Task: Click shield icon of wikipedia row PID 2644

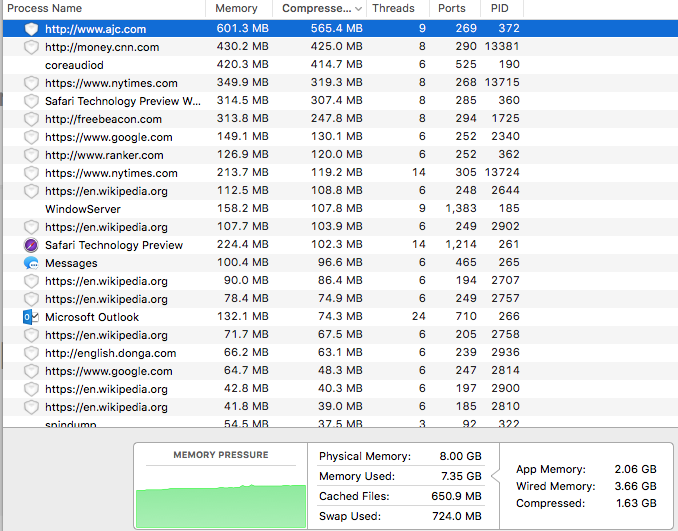Action: (31, 191)
